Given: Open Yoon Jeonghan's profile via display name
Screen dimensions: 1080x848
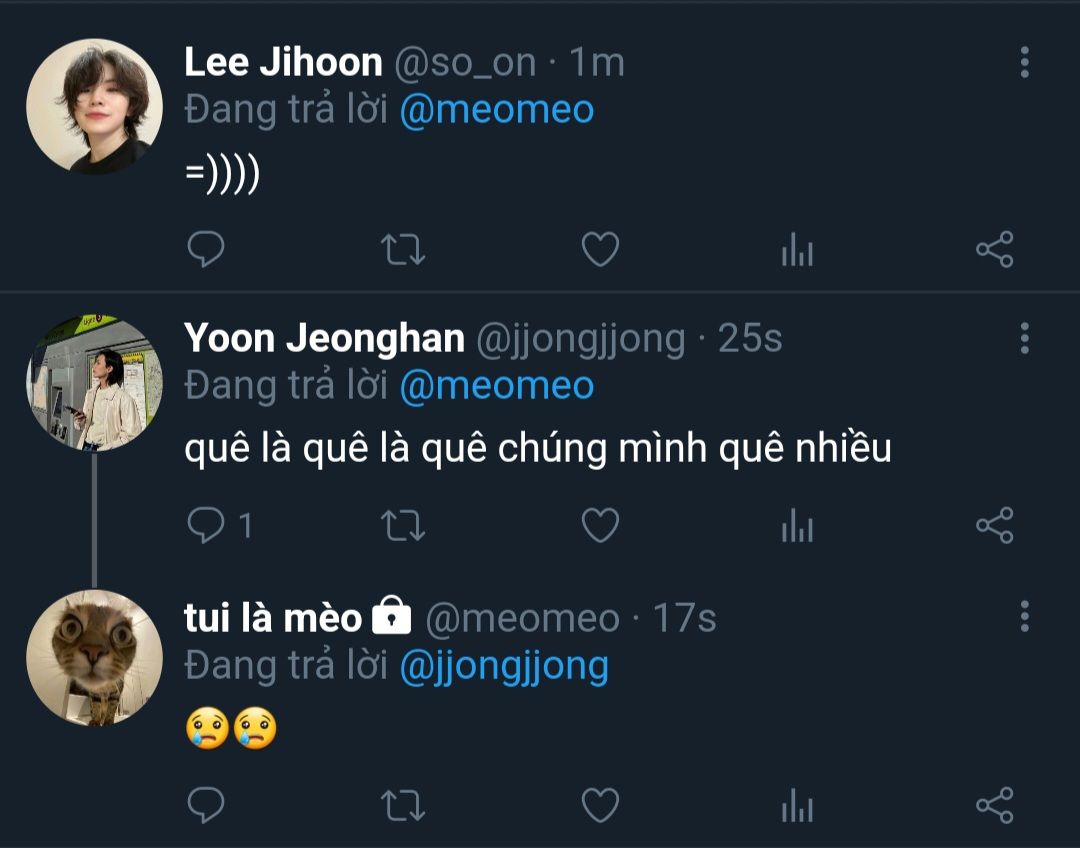Looking at the screenshot, I should pos(324,339).
